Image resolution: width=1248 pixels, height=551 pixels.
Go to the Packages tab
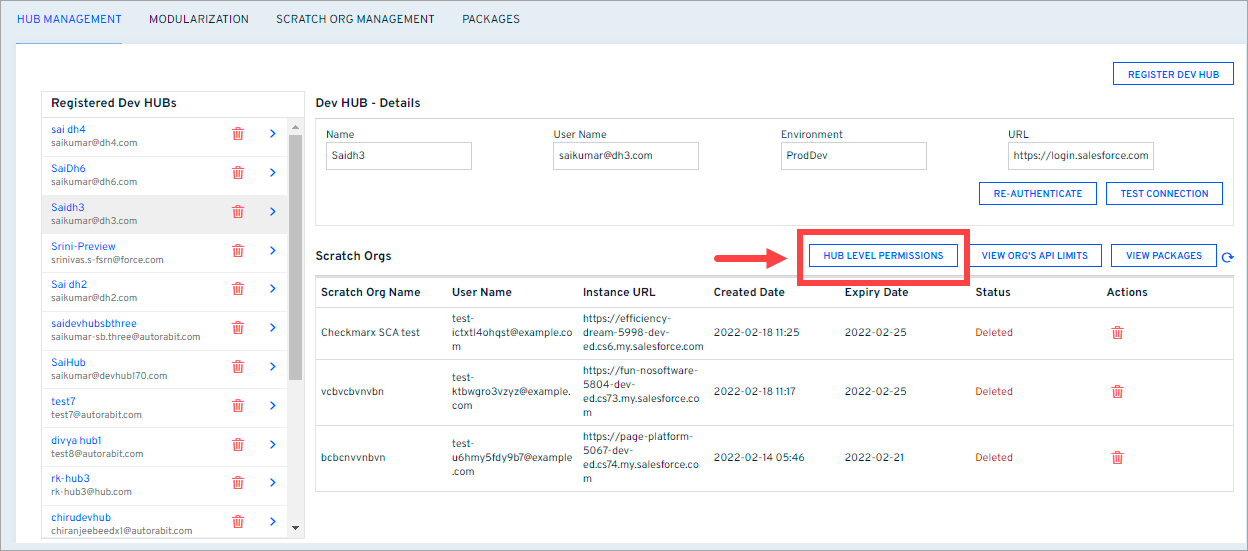490,19
